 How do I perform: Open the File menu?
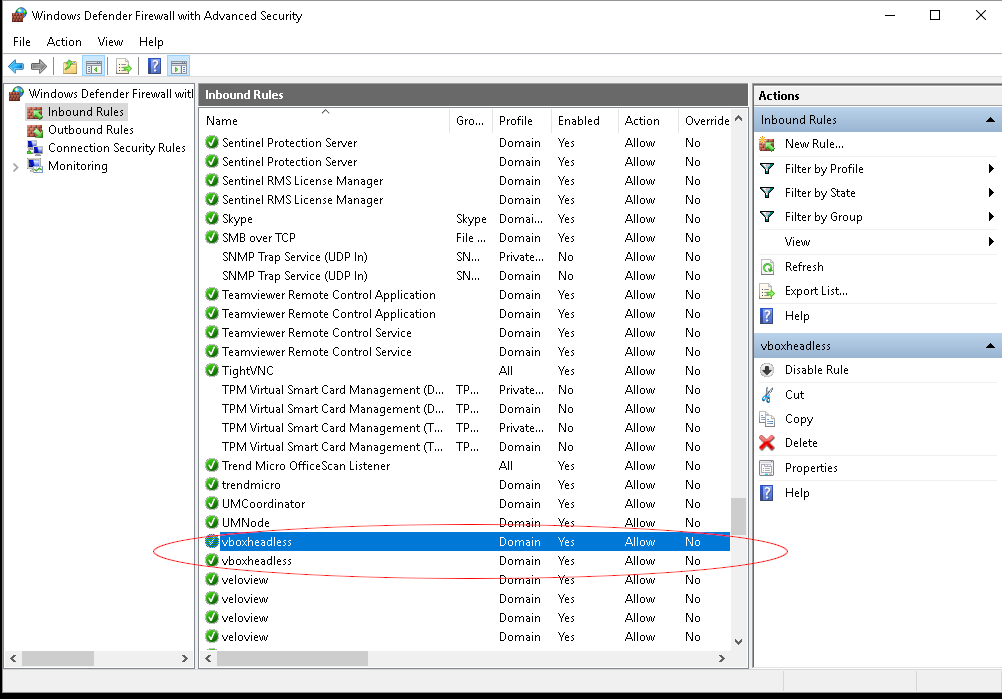point(22,42)
